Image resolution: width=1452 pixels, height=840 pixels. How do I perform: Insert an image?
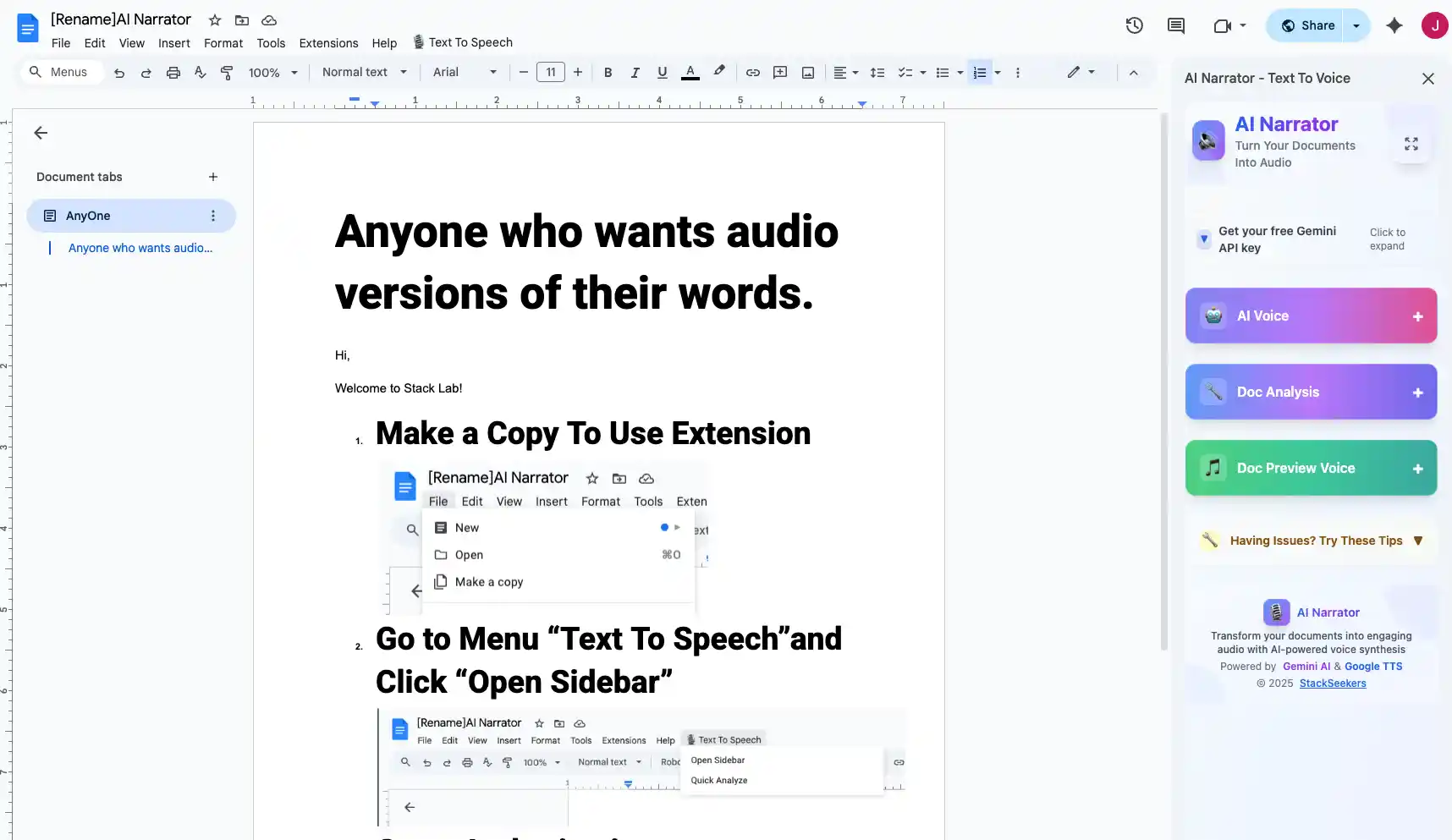(x=807, y=73)
